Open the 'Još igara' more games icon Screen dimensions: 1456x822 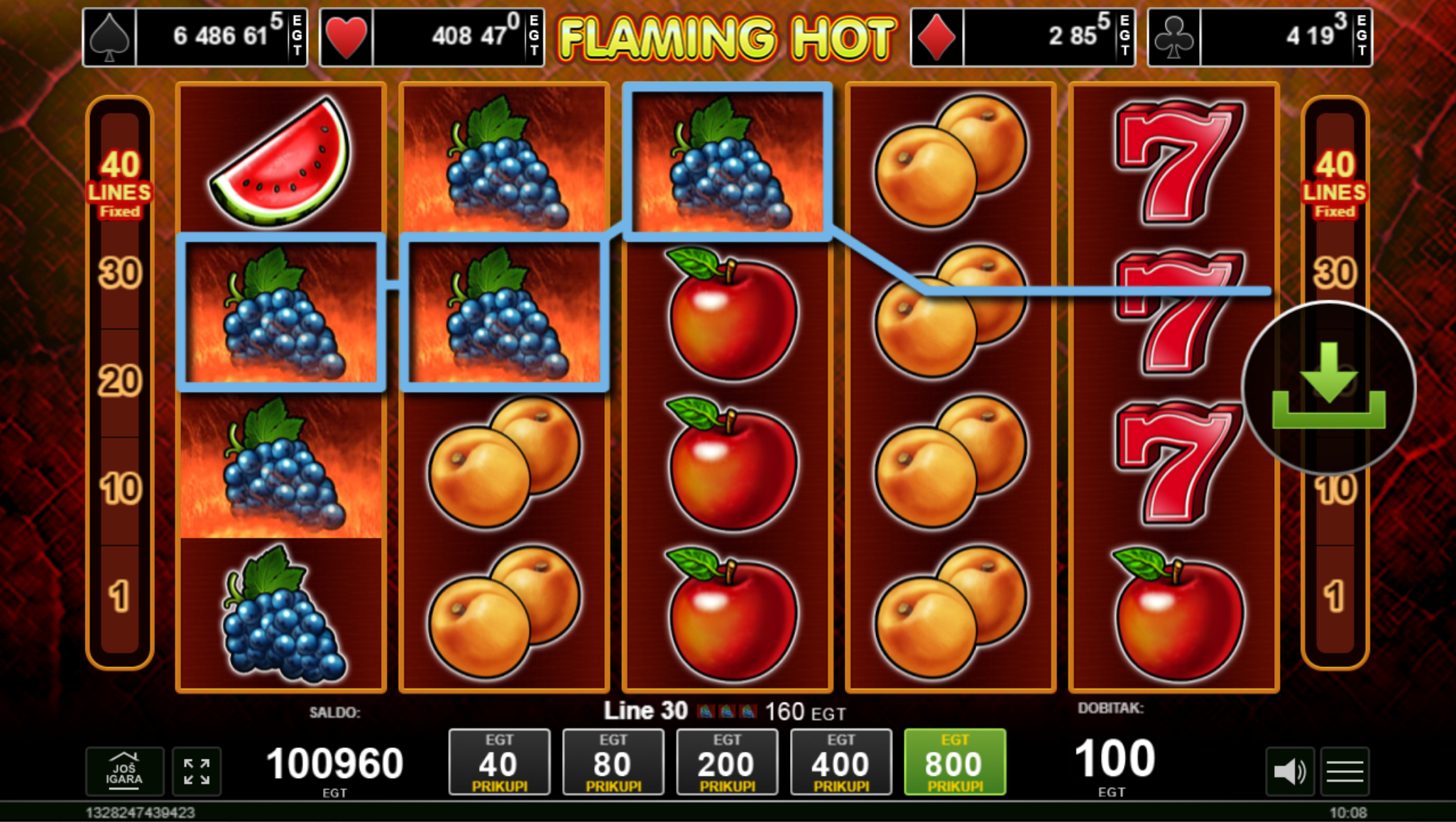pyautogui.click(x=124, y=771)
